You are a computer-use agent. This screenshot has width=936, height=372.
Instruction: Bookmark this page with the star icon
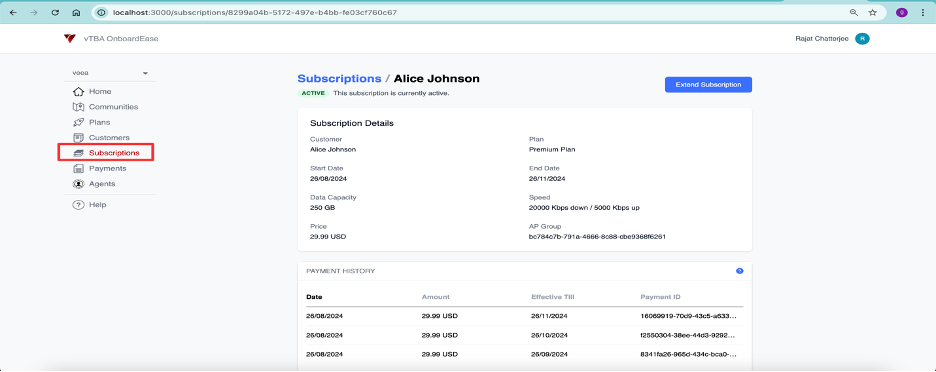click(873, 12)
